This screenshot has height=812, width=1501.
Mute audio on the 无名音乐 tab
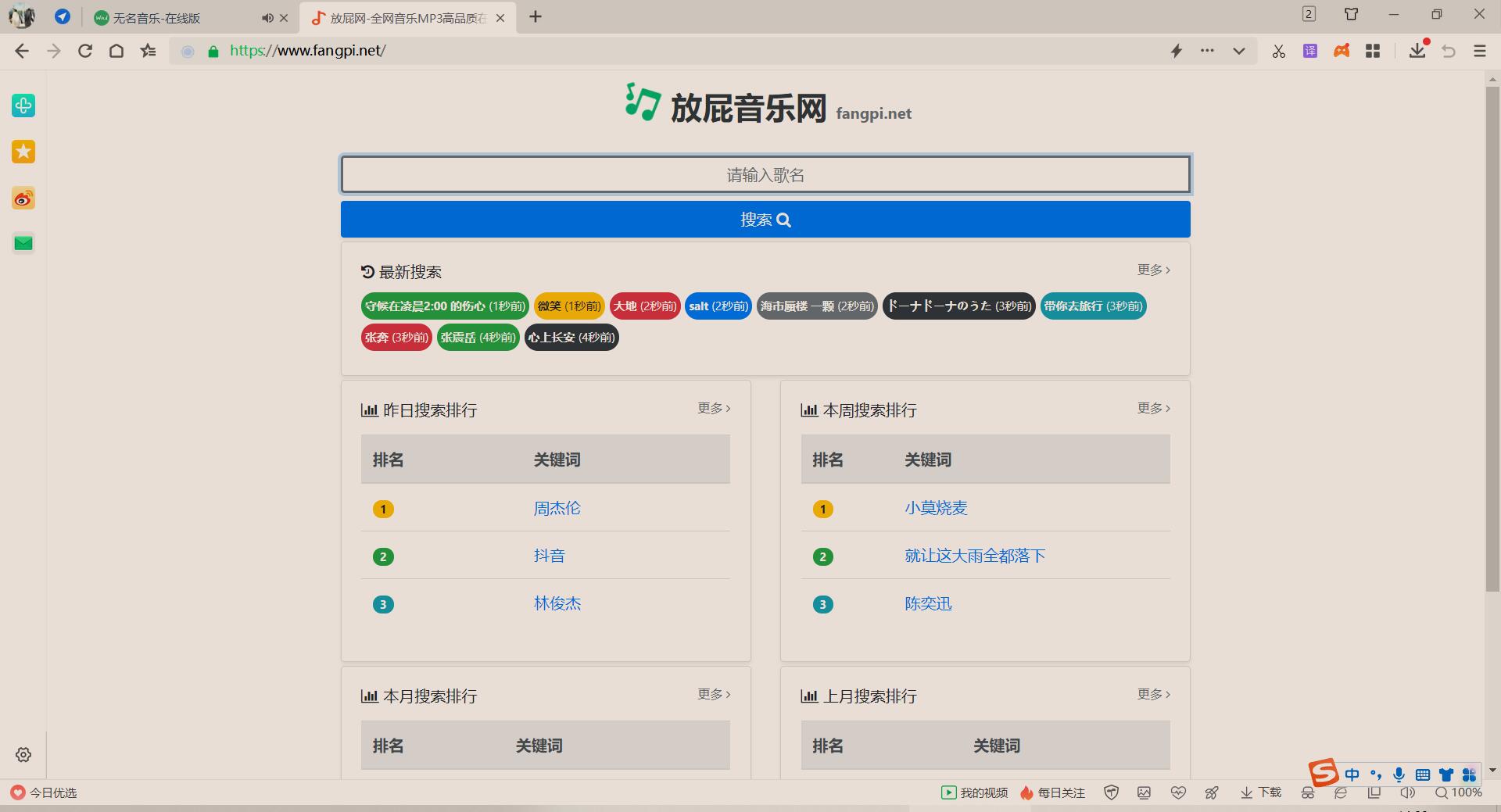267,18
